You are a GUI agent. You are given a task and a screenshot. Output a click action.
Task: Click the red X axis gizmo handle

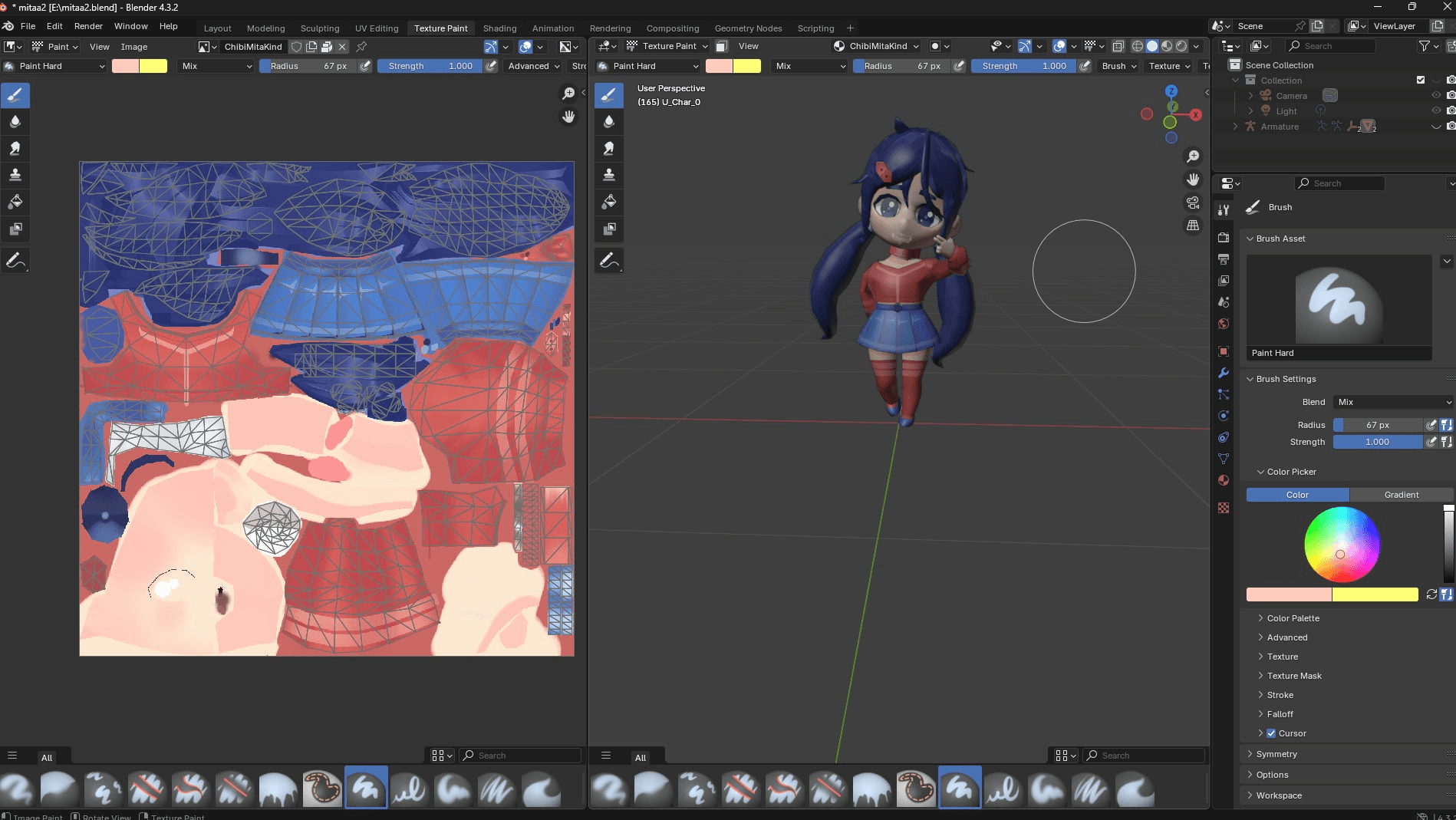(1196, 115)
